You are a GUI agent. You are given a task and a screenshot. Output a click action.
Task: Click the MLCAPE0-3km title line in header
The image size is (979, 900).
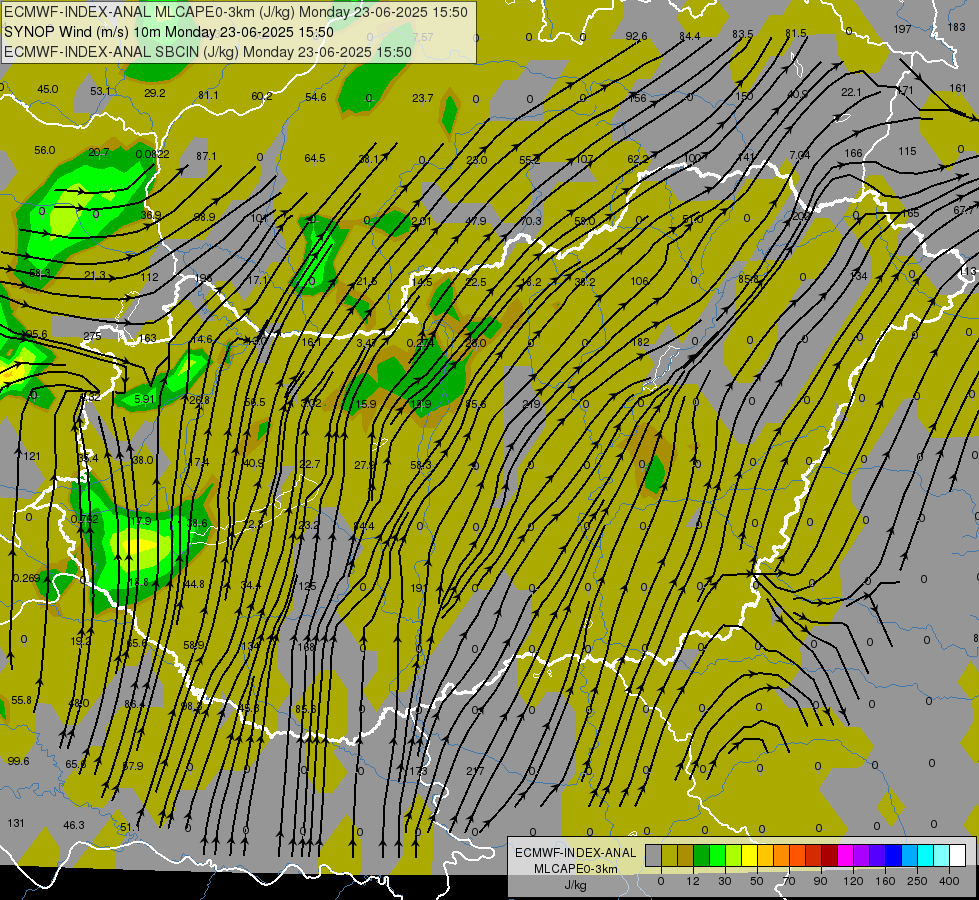(x=236, y=12)
